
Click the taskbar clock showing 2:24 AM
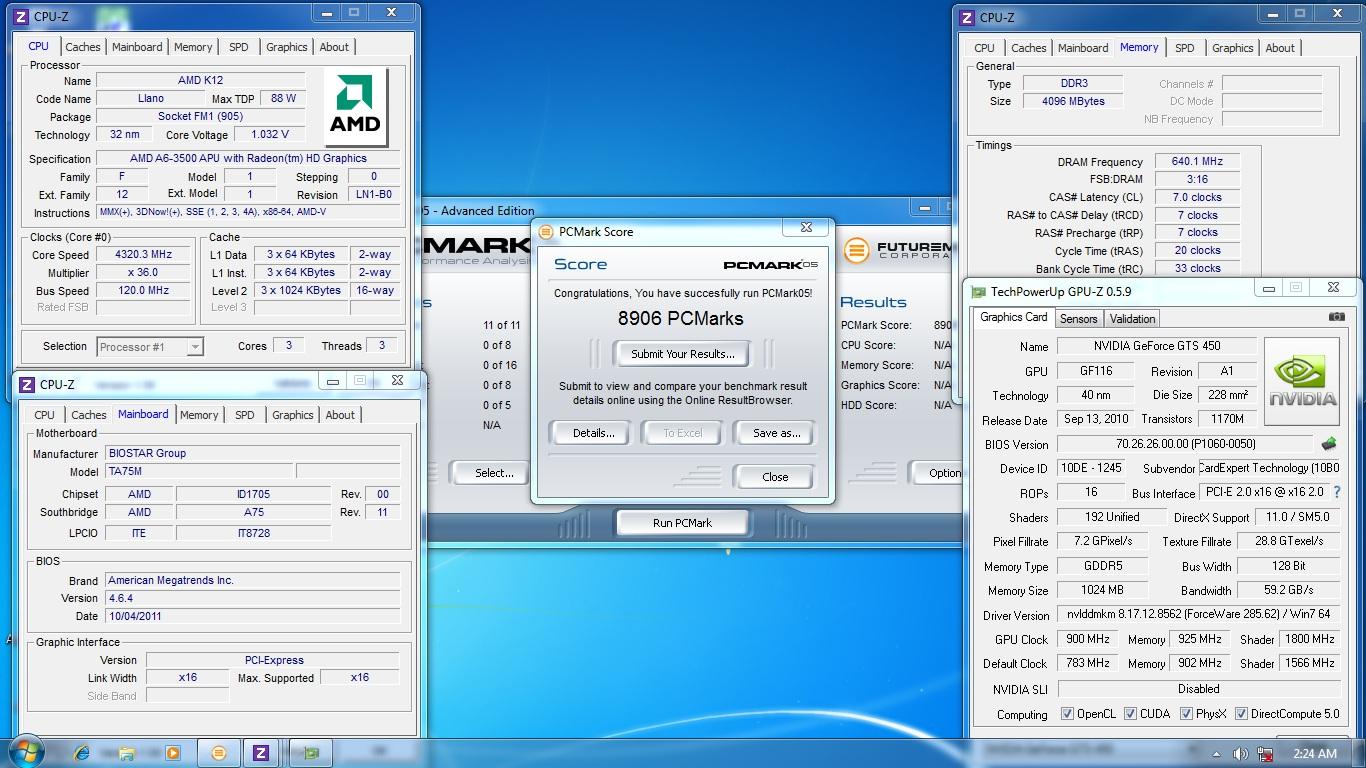coord(1314,754)
